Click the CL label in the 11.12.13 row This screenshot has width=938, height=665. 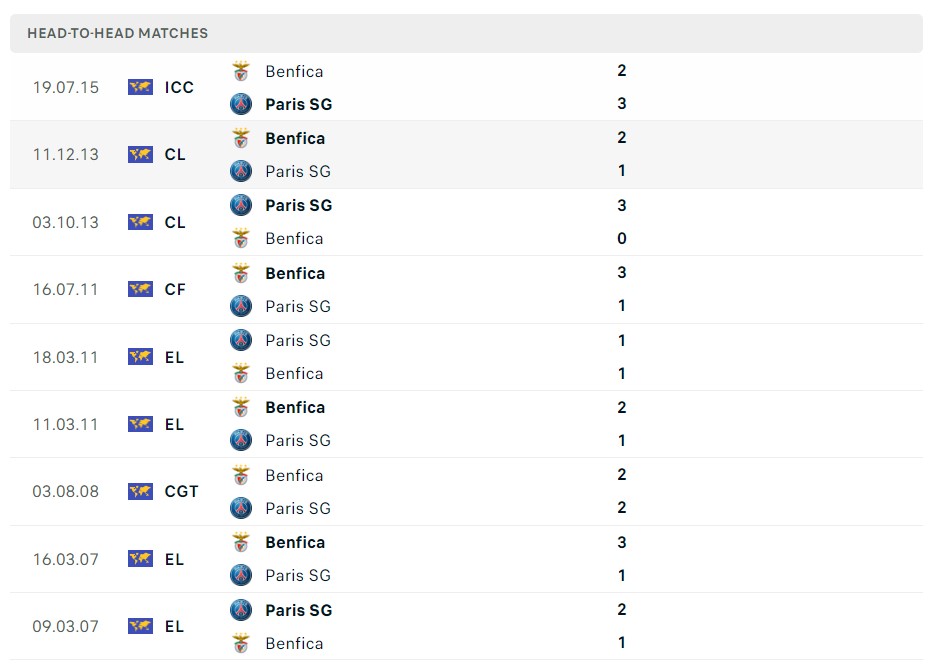click(174, 154)
